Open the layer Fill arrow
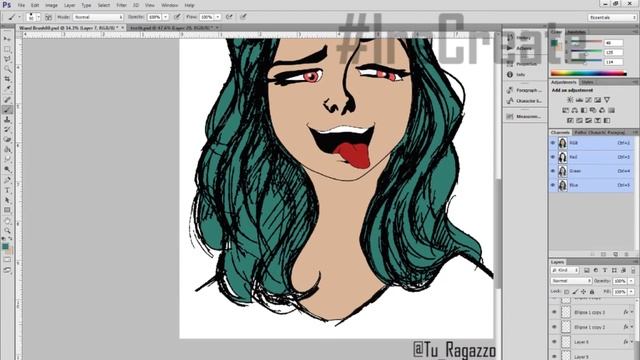Image resolution: width=640 pixels, height=360 pixels. [x=631, y=291]
